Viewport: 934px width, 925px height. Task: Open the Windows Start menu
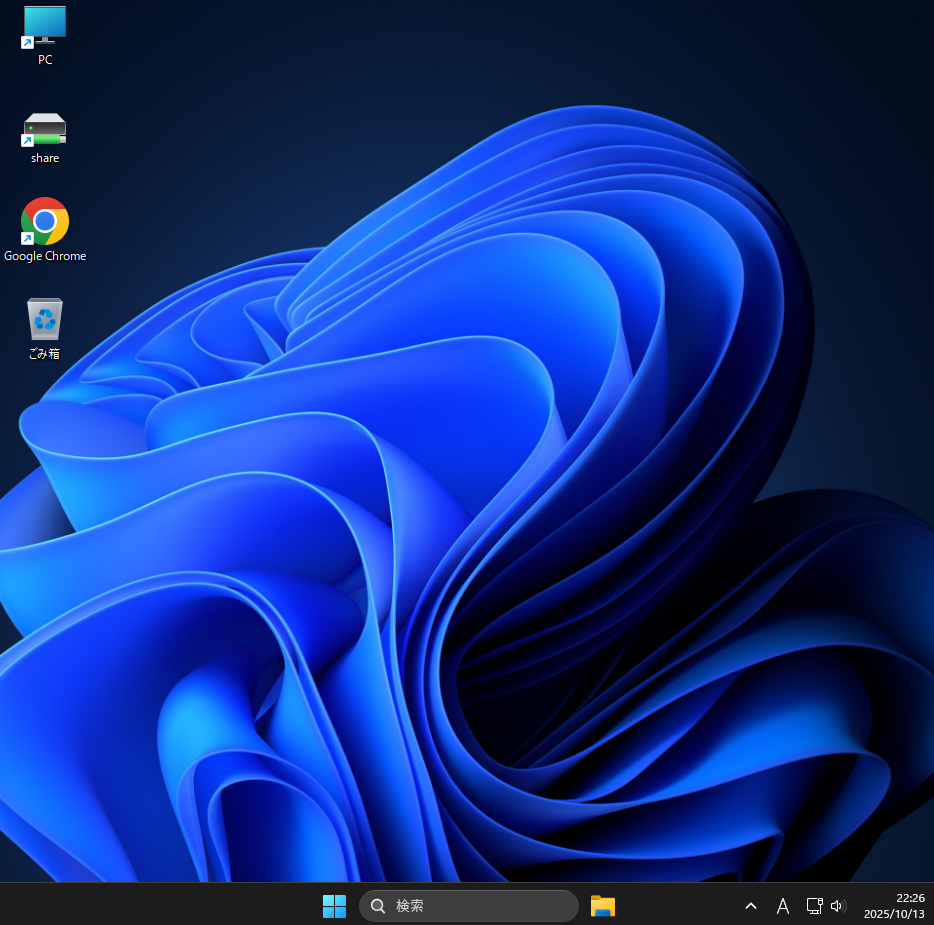pyautogui.click(x=334, y=906)
